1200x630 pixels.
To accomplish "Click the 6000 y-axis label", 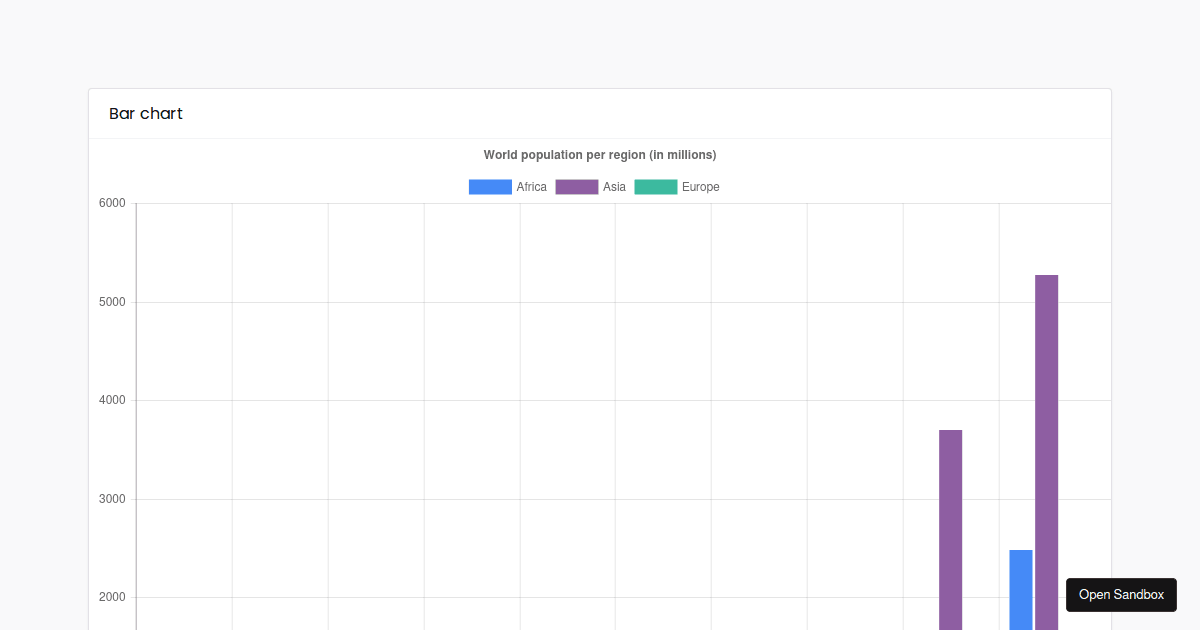I will click(x=113, y=202).
